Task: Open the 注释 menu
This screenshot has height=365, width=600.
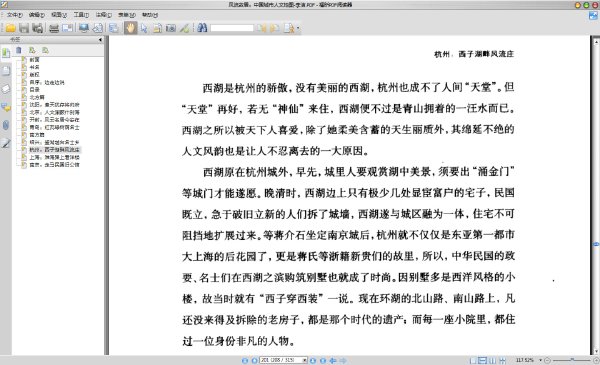Action: point(104,15)
